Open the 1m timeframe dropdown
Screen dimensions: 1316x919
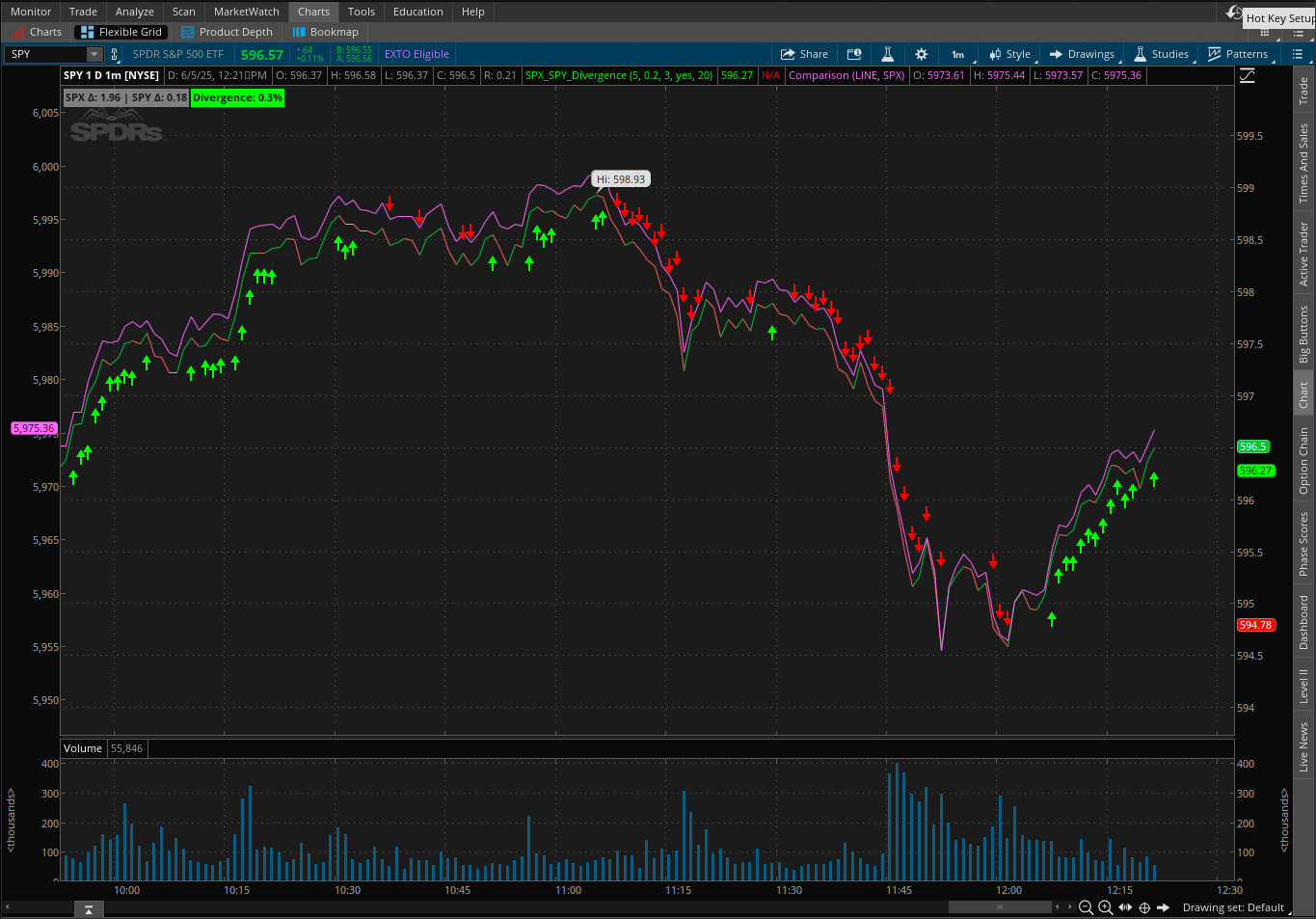pyautogui.click(x=960, y=54)
